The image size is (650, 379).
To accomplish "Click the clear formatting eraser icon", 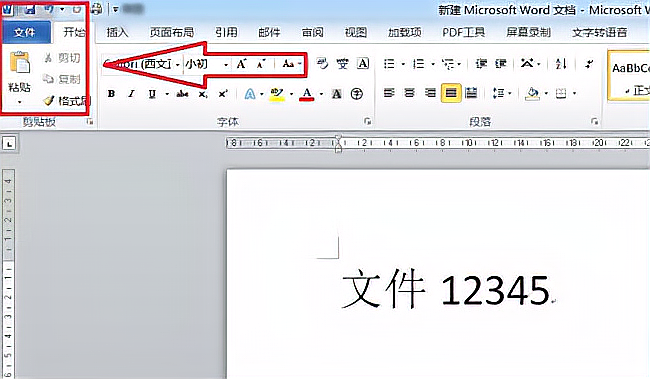I will click(x=322, y=63).
